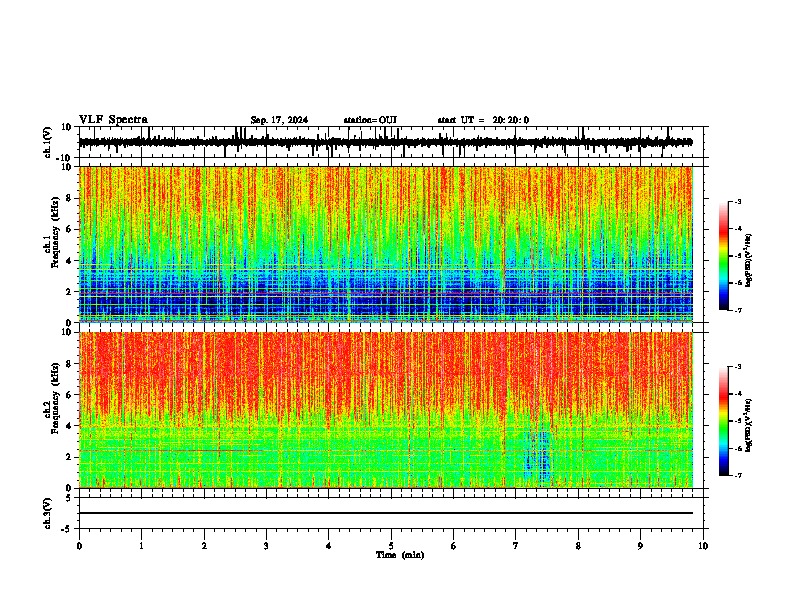The width and height of the screenshot is (792, 612).
Task: Click the time axis tick label '10'
Action: click(703, 546)
